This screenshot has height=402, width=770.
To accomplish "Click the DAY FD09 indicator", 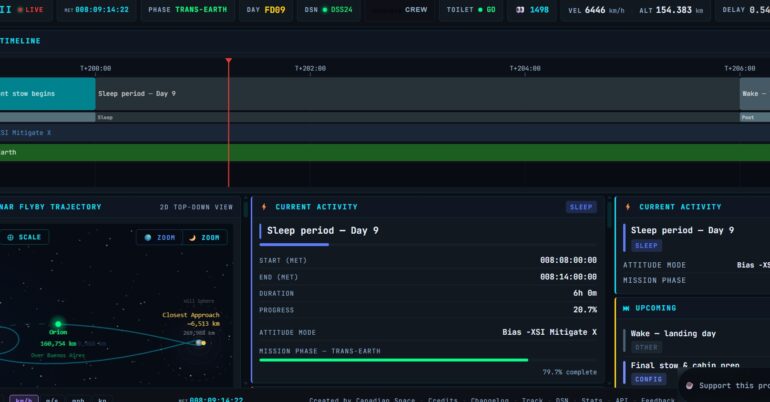I will (265, 9).
